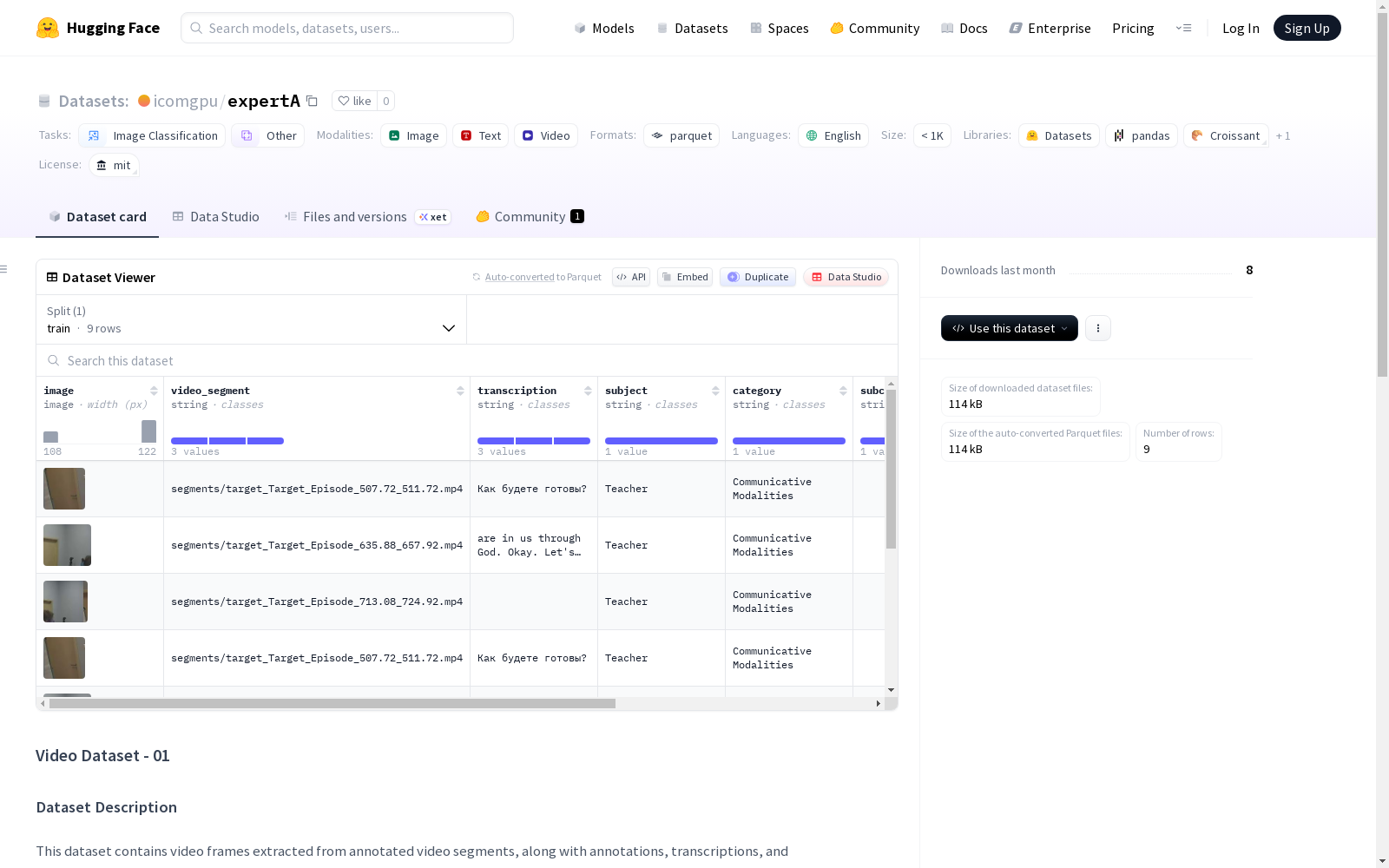The width and height of the screenshot is (1389, 868).
Task: Click the Duplicate button
Action: 758,277
